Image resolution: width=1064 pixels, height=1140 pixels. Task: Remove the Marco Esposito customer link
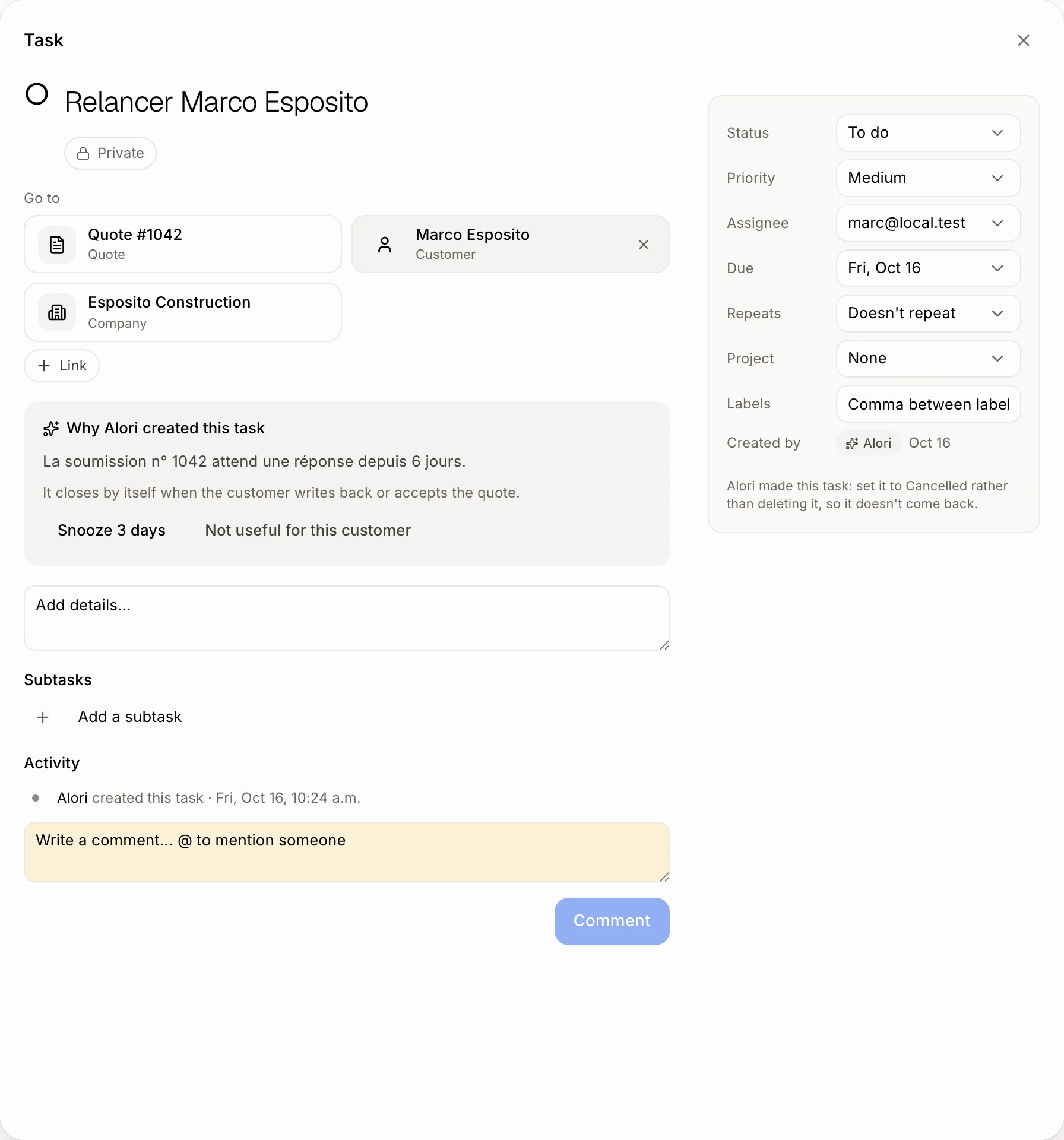click(644, 245)
